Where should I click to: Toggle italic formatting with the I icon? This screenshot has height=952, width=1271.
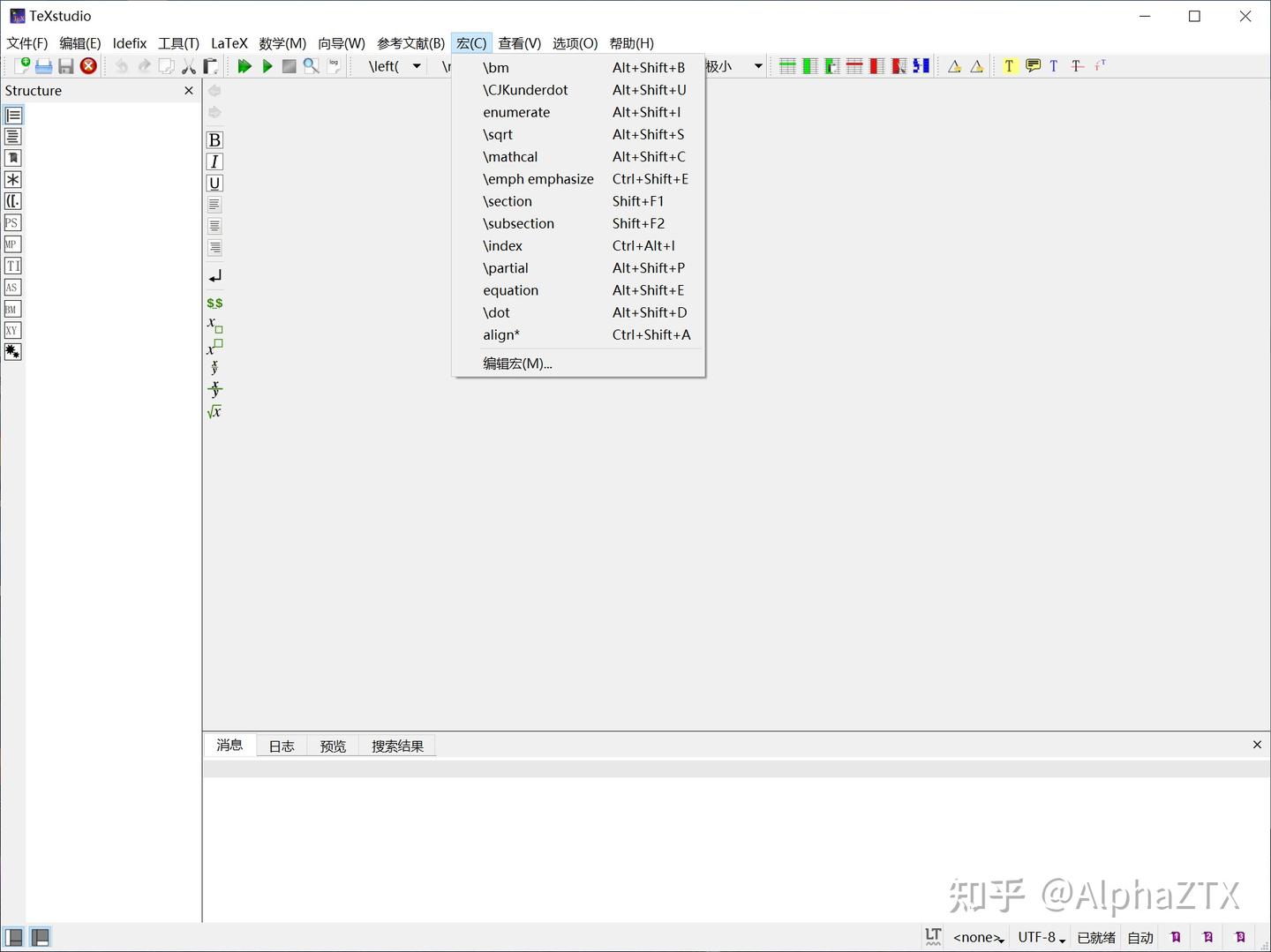[x=214, y=161]
